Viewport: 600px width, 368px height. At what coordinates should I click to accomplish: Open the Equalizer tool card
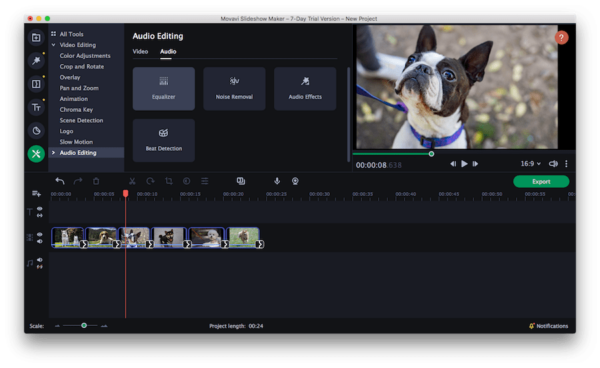[164, 89]
